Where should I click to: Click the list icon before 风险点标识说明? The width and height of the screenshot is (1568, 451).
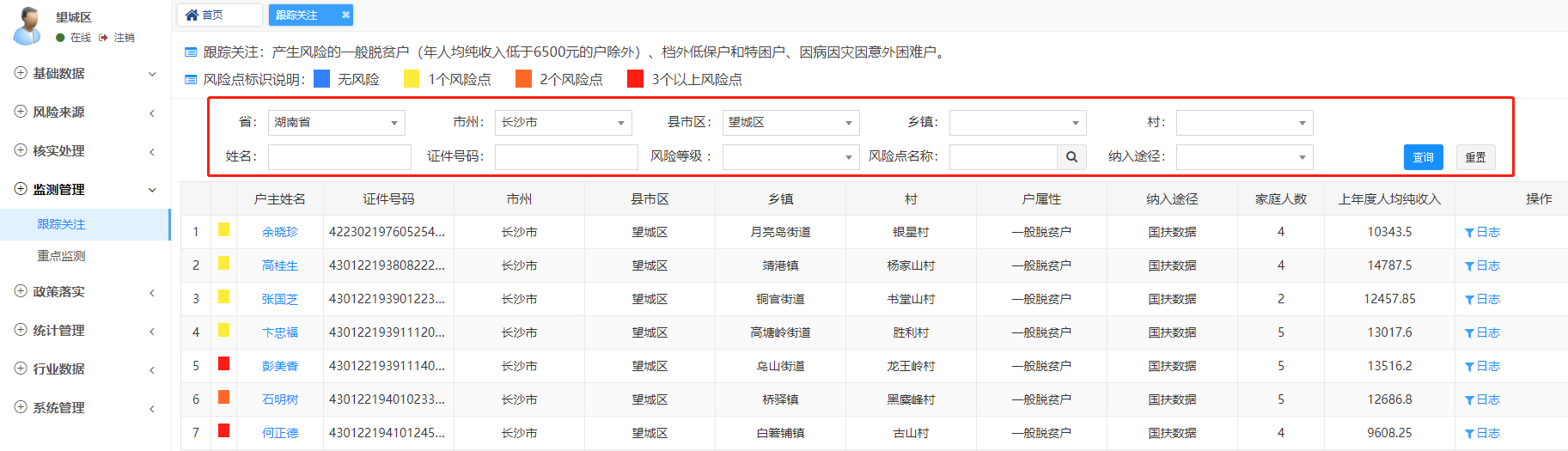(x=191, y=80)
